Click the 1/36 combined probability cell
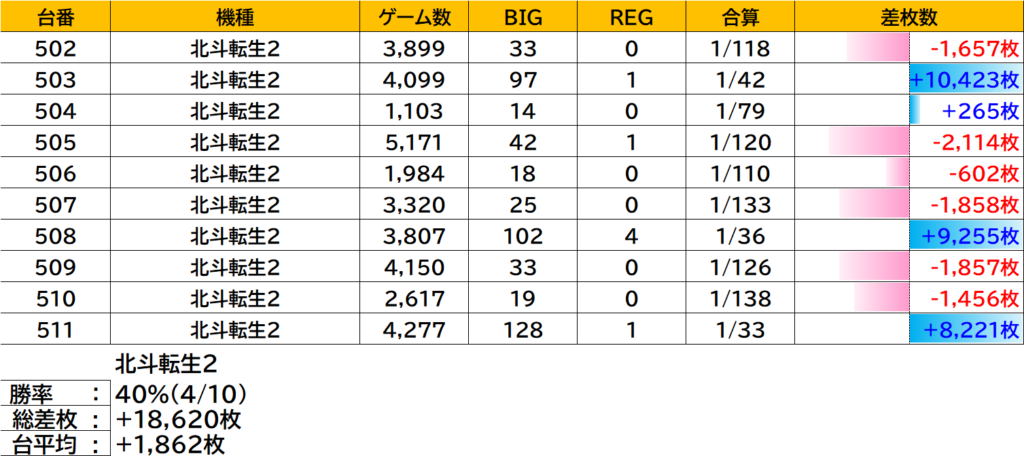This screenshot has height=456, width=1024. coord(741,236)
